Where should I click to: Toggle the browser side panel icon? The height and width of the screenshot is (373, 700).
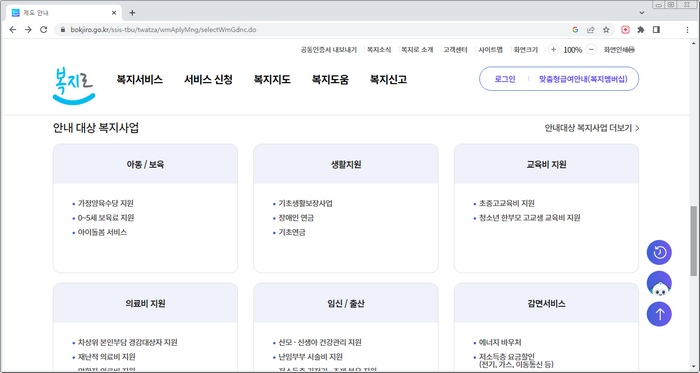point(656,30)
